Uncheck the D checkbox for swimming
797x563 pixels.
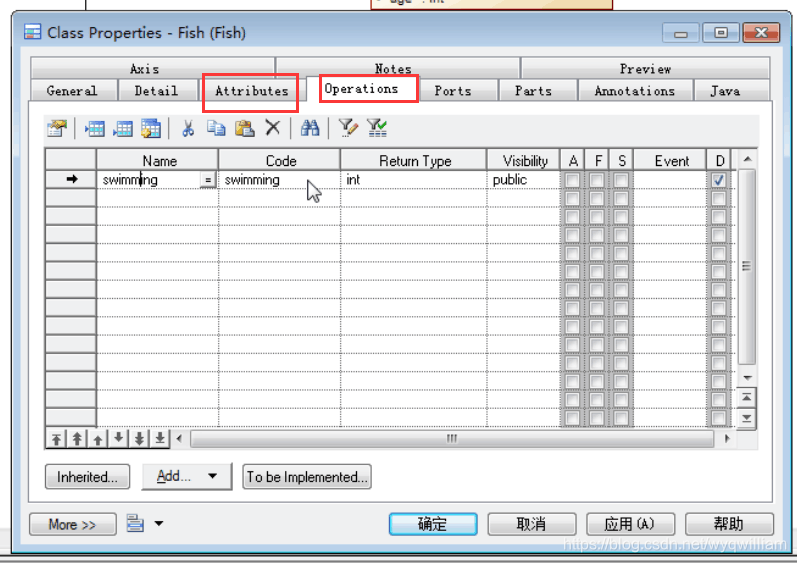pos(718,180)
